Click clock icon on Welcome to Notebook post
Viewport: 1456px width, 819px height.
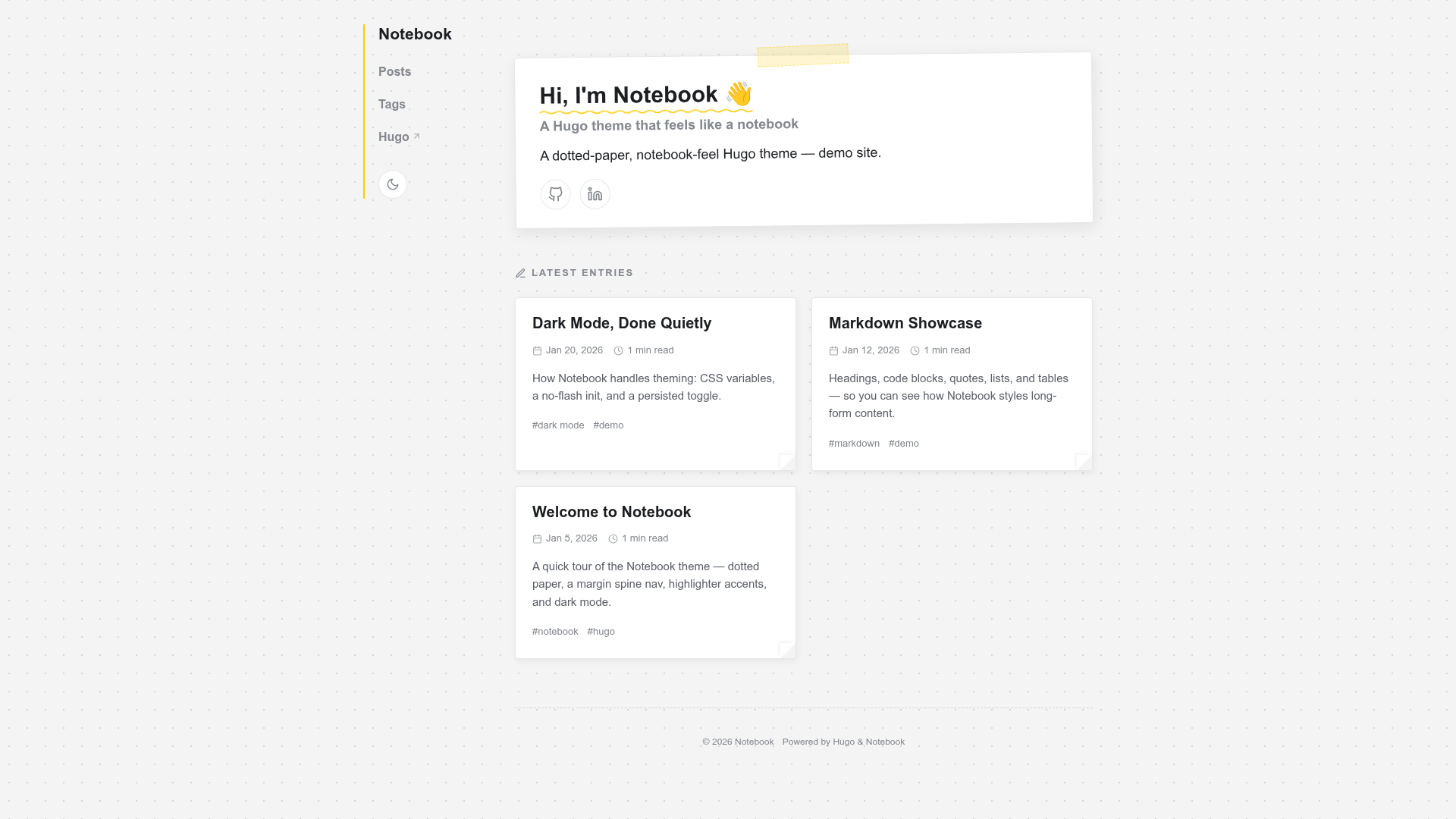tap(613, 538)
